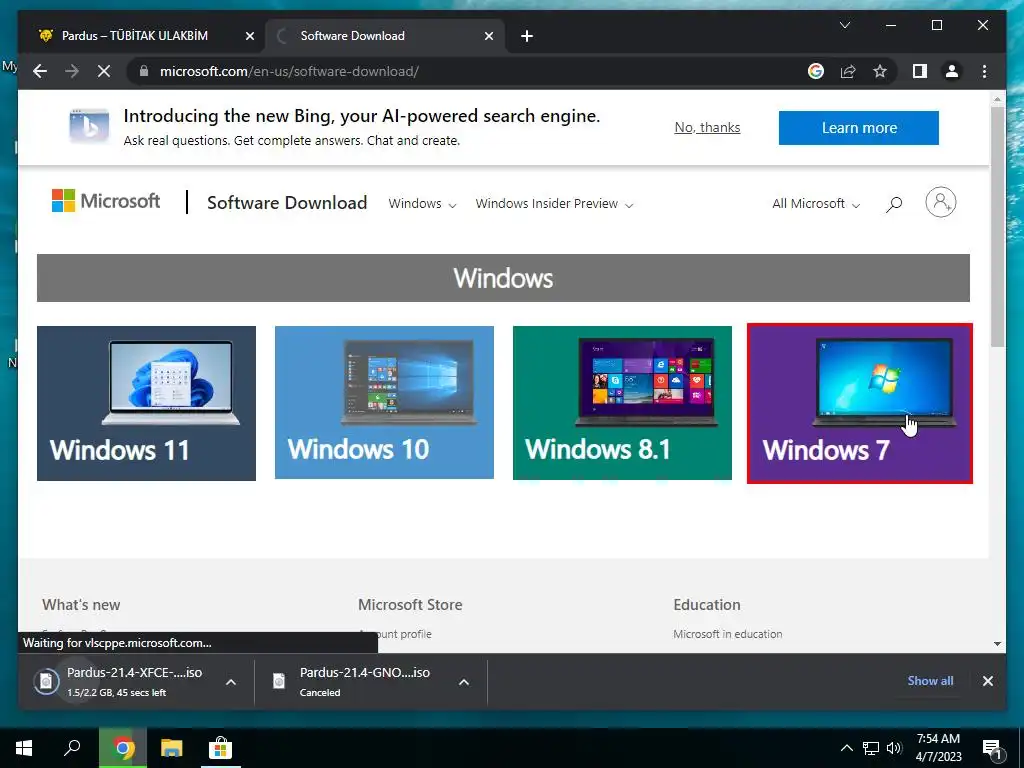
Task: Expand the All Microsoft dropdown
Action: point(816,204)
